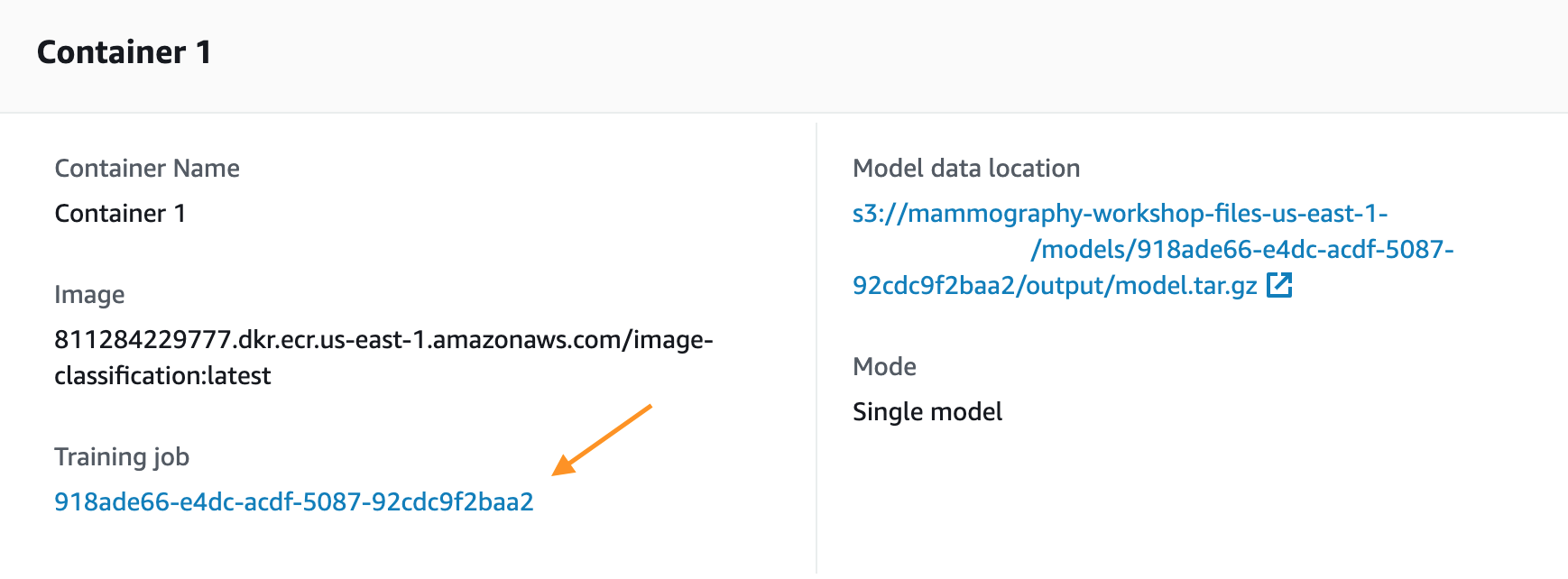1568x579 pixels.
Task: Select the Single model mode value
Action: click(927, 411)
